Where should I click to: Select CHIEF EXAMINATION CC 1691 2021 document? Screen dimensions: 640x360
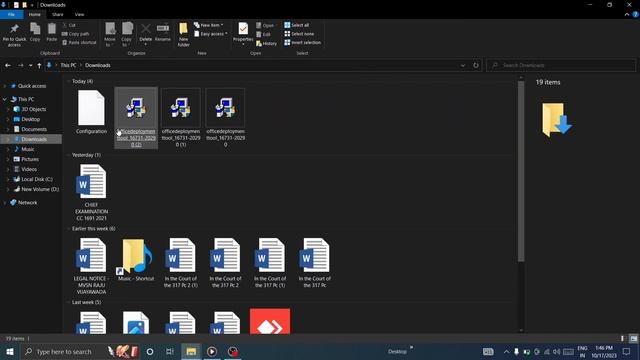pos(91,192)
